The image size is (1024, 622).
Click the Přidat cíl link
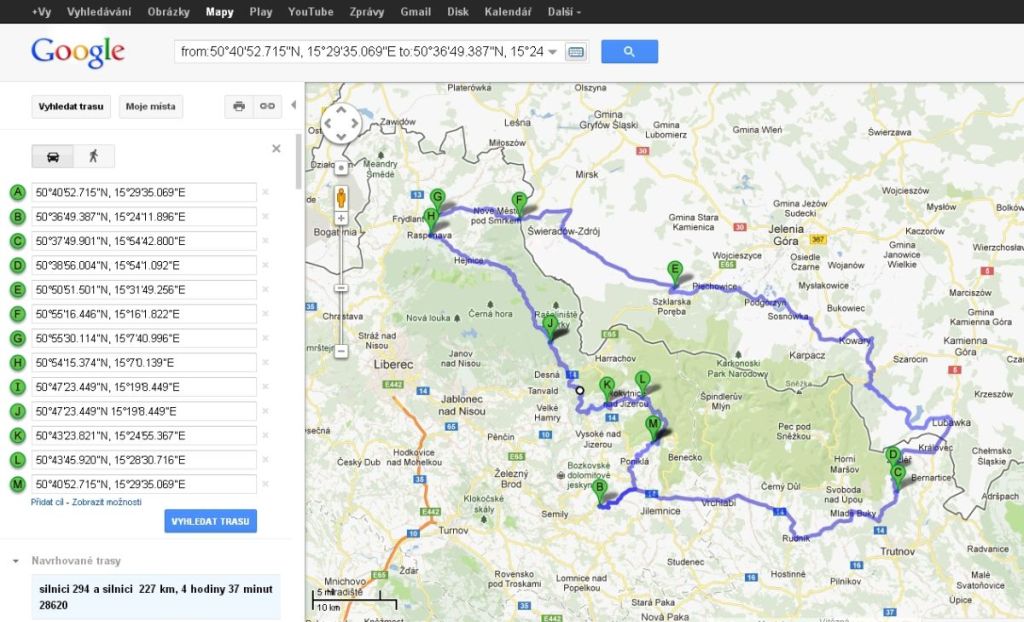pyautogui.click(x=49, y=502)
